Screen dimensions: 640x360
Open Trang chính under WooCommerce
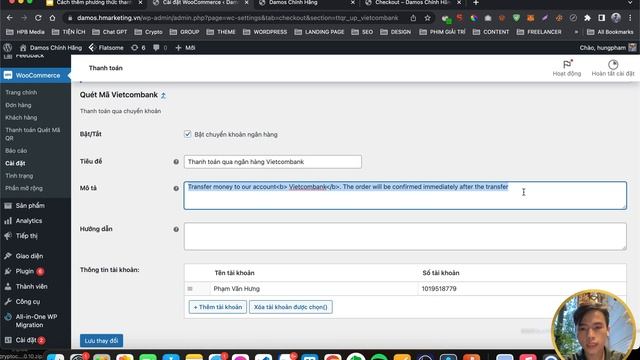coord(21,92)
